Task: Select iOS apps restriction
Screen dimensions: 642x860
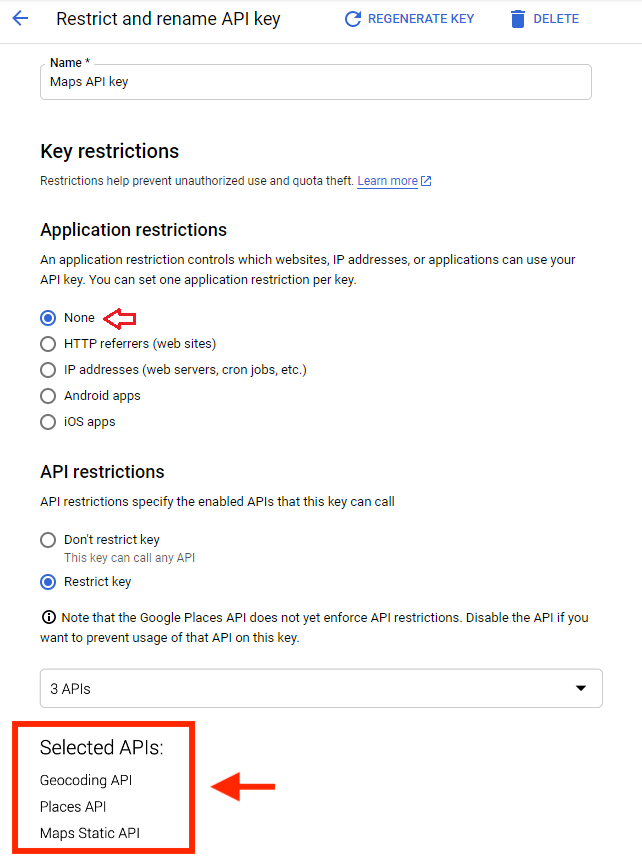Action: (x=48, y=422)
